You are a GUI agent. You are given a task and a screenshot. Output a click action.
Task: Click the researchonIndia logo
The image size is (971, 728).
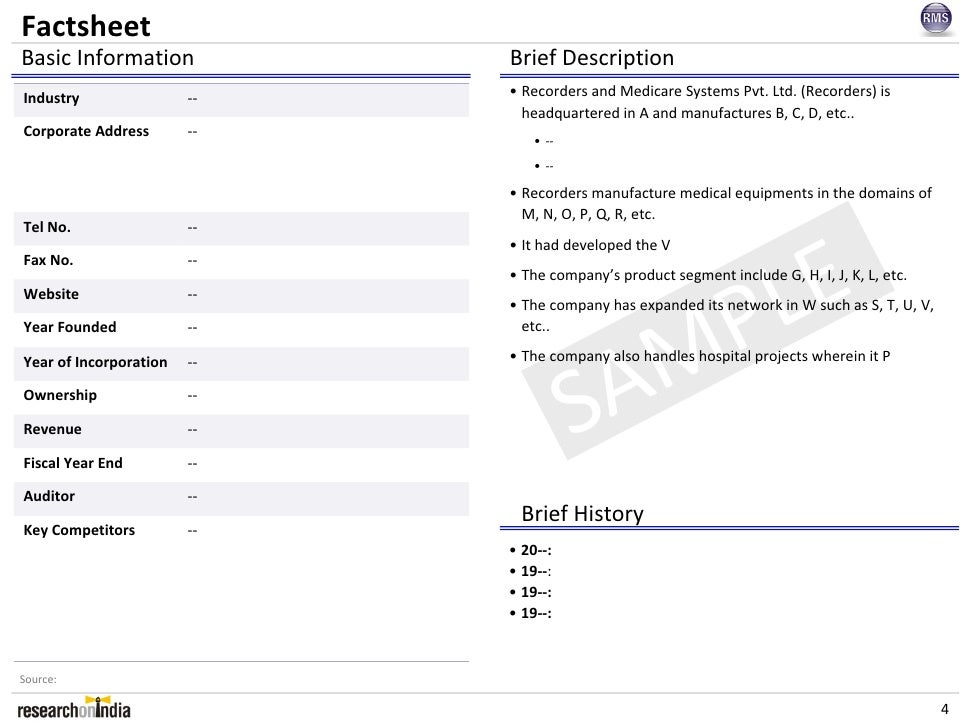74,708
